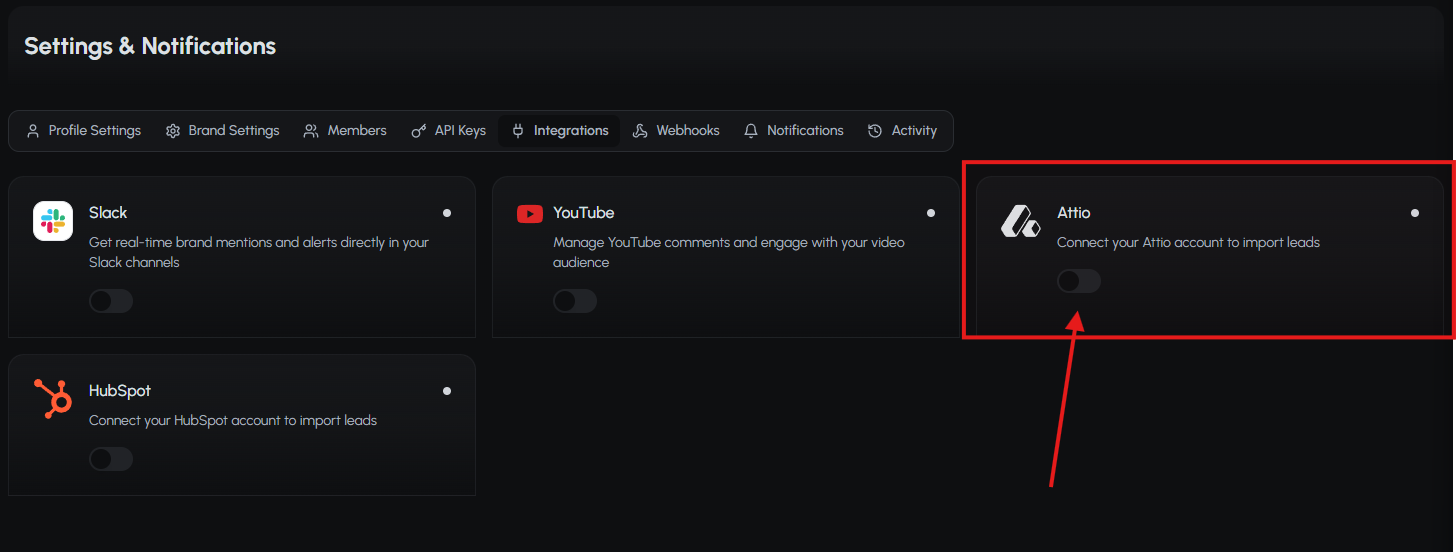
Task: Click the Connect your HubSpot account description
Action: click(233, 420)
